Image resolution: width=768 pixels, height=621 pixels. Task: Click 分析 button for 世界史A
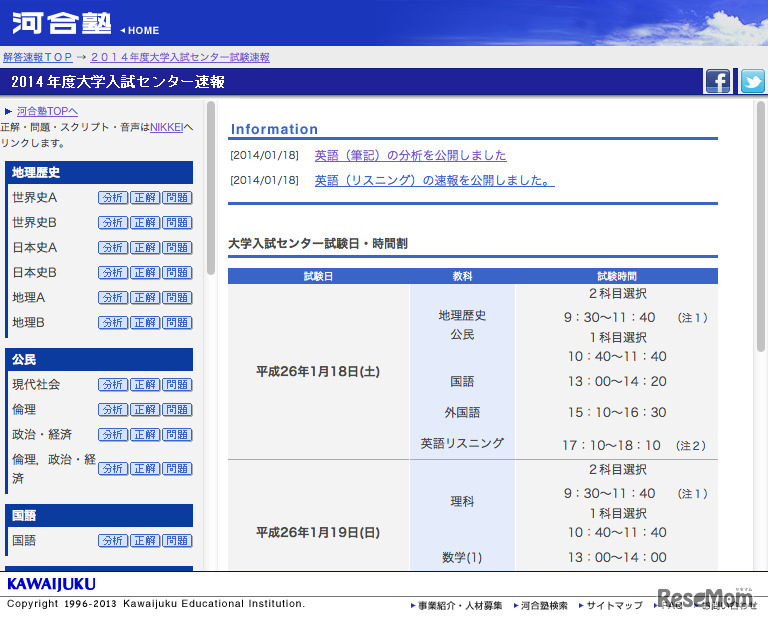pos(113,197)
